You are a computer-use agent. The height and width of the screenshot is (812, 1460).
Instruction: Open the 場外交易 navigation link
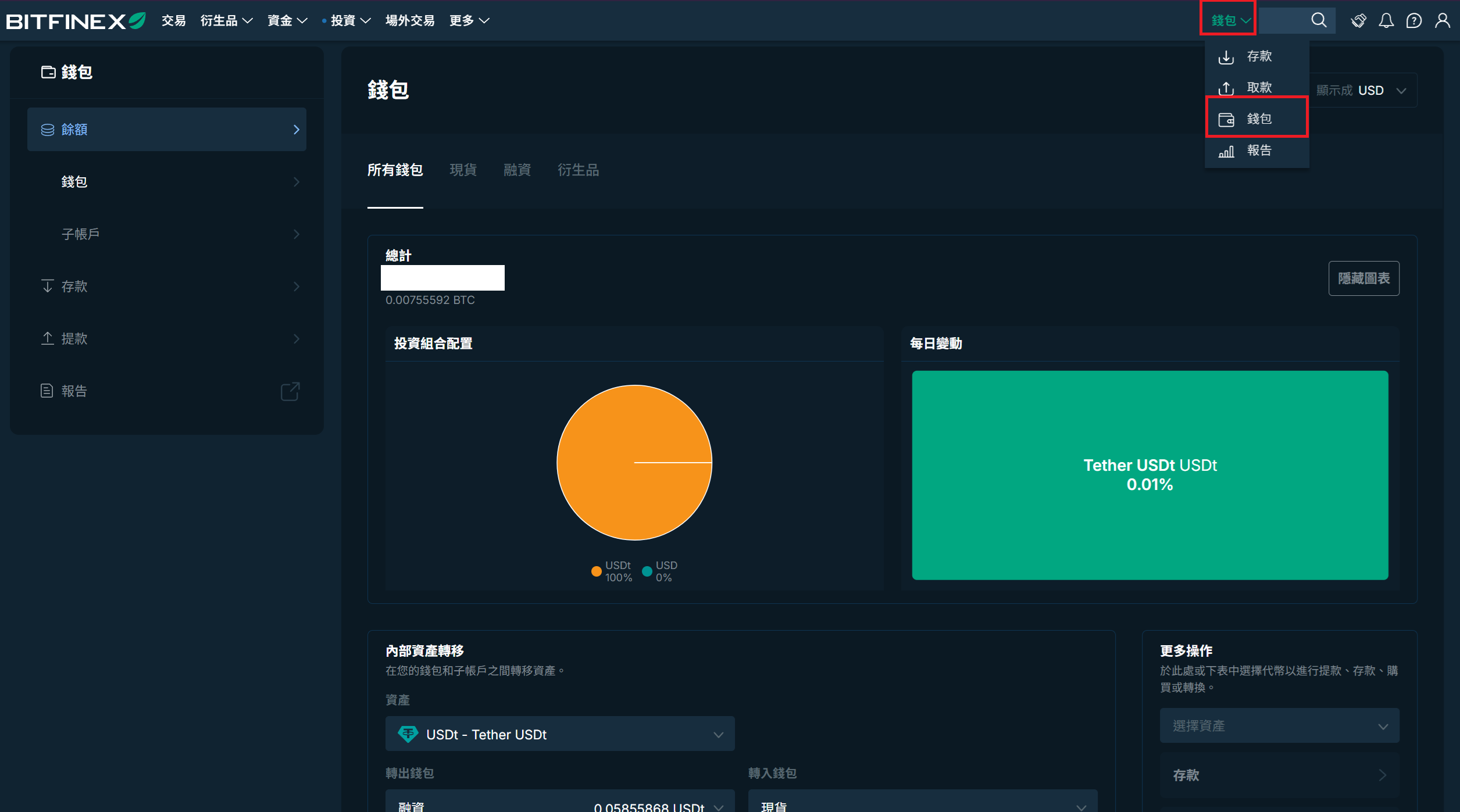(x=410, y=21)
